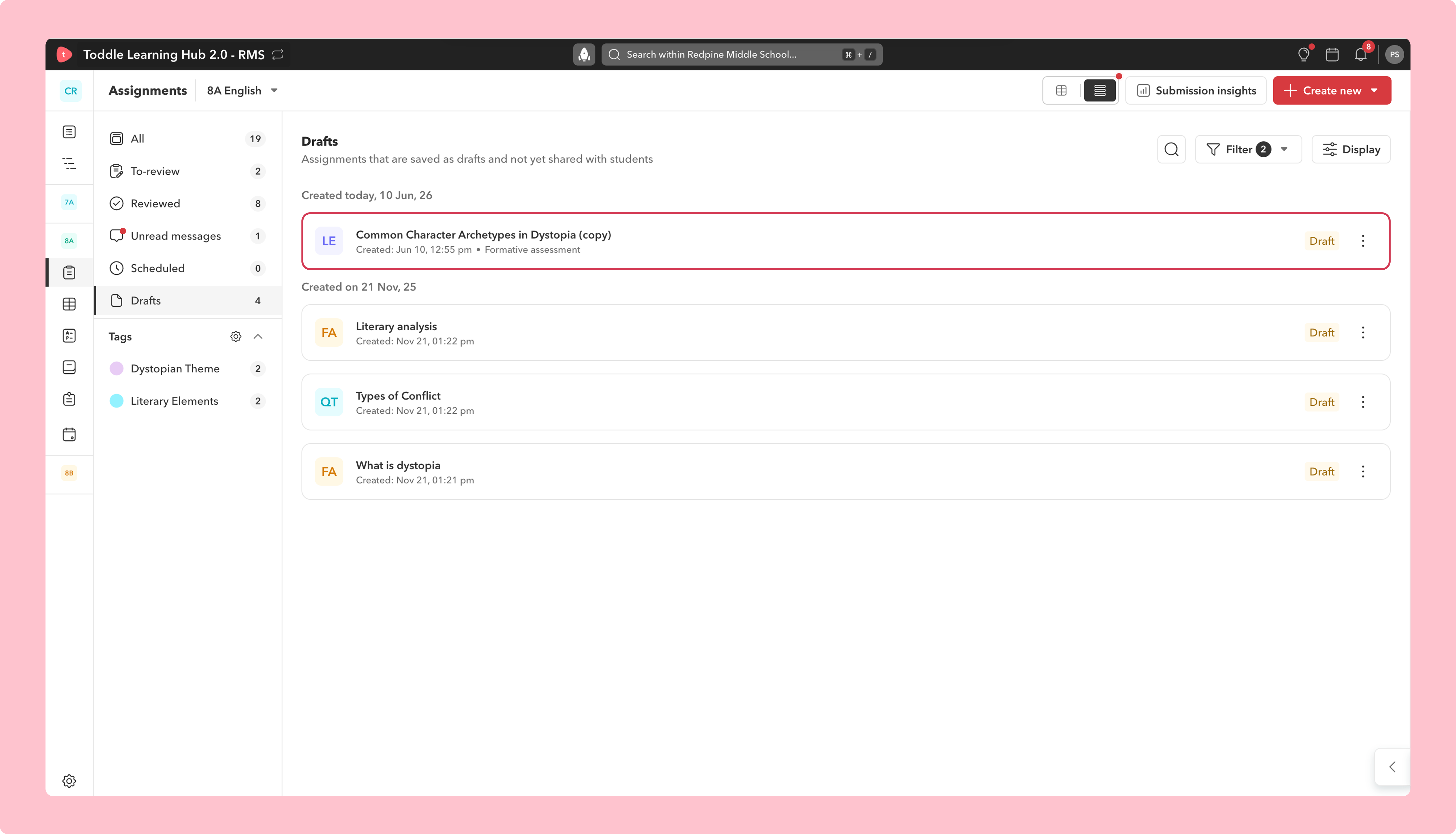1456x834 pixels.
Task: Click the rocket icon beside search bar
Action: click(x=584, y=54)
